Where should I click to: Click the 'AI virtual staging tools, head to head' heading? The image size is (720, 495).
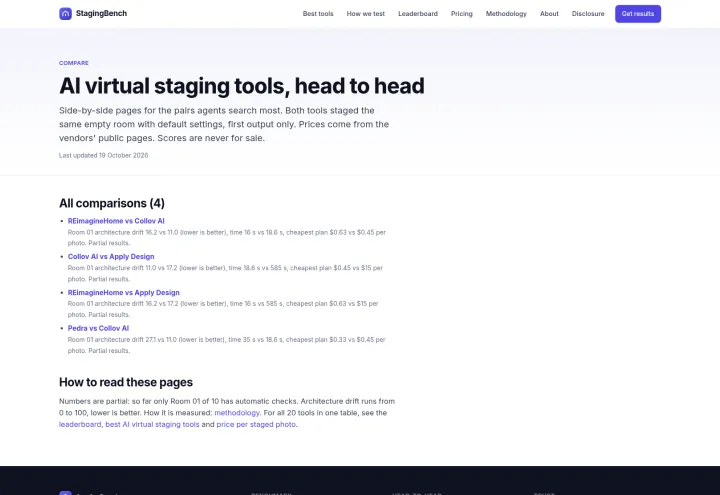[x=242, y=86]
